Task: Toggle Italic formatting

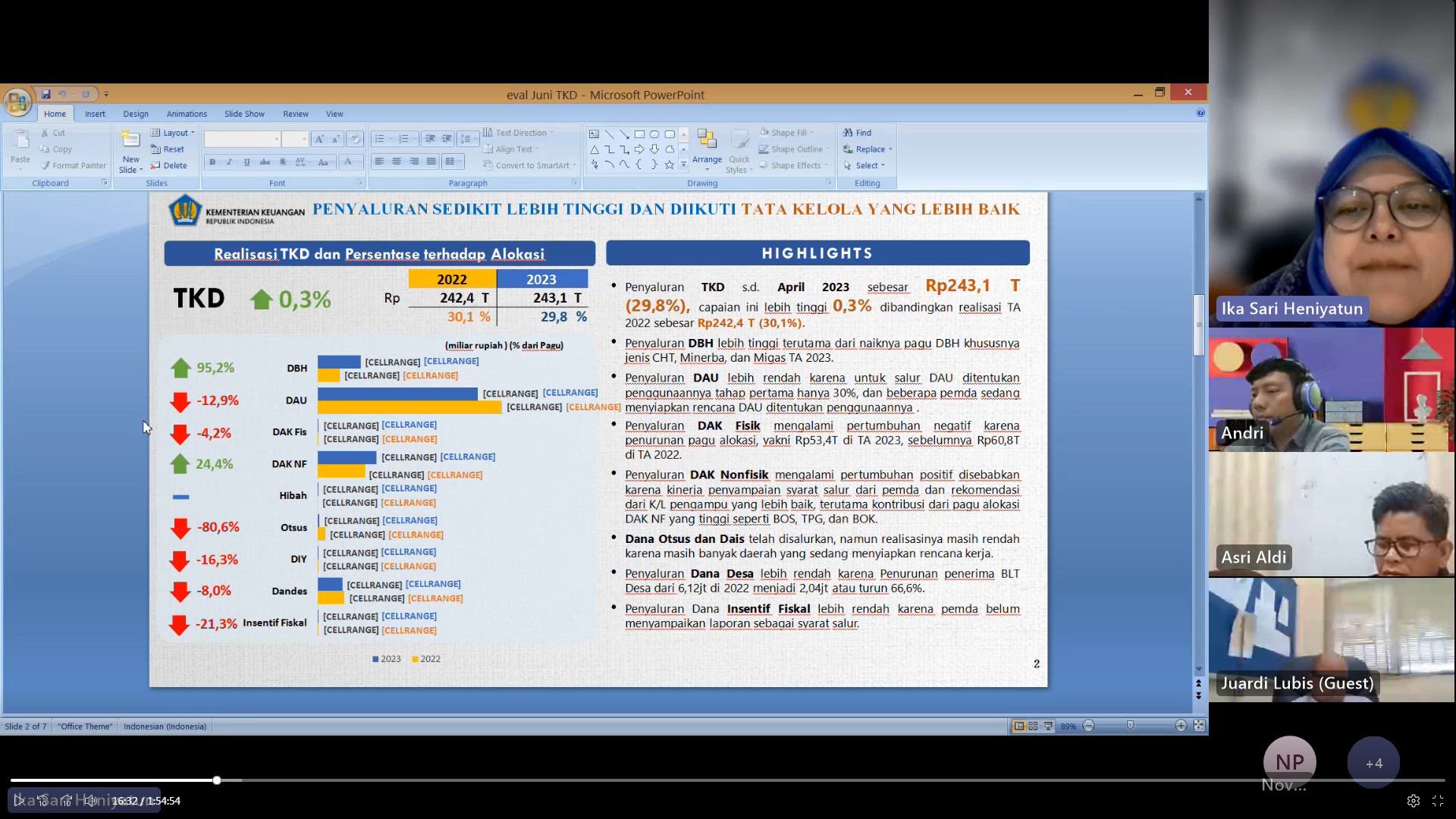Action: 229,162
